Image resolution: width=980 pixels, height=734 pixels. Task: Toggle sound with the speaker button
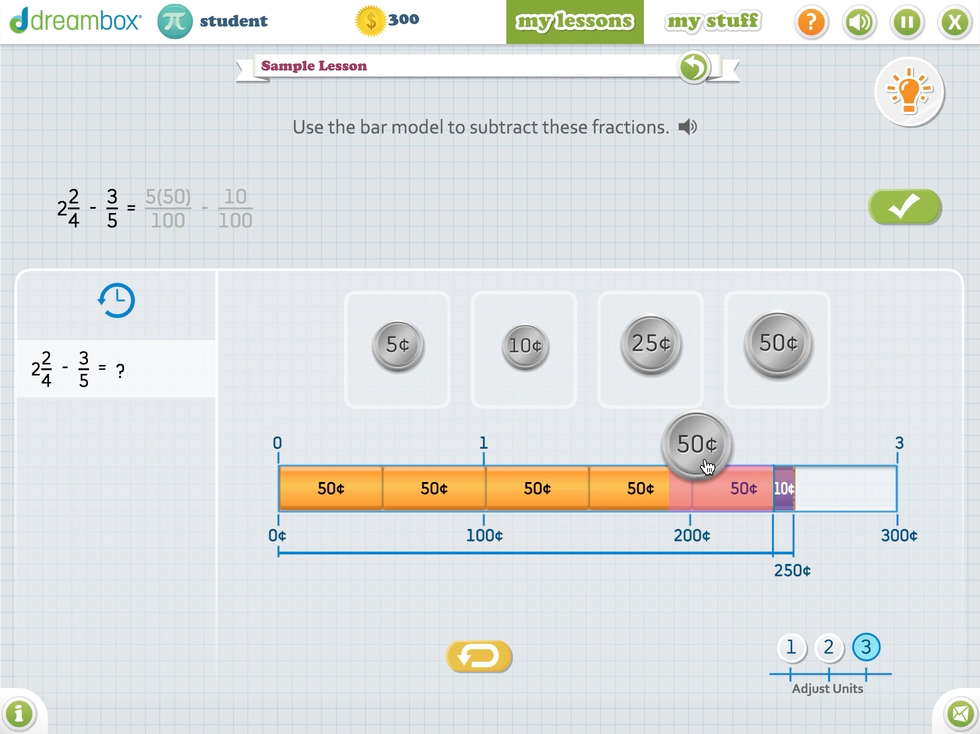coord(859,23)
